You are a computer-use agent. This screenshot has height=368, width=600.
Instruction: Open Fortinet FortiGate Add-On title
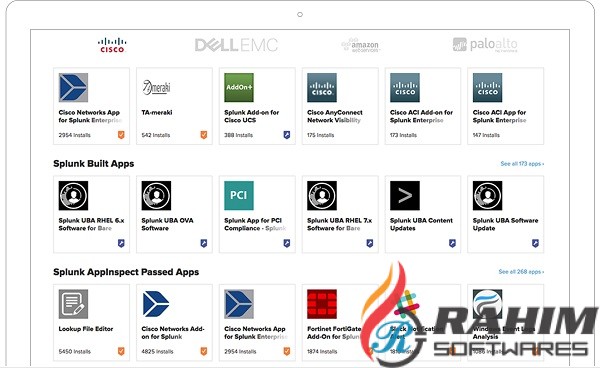point(334,333)
